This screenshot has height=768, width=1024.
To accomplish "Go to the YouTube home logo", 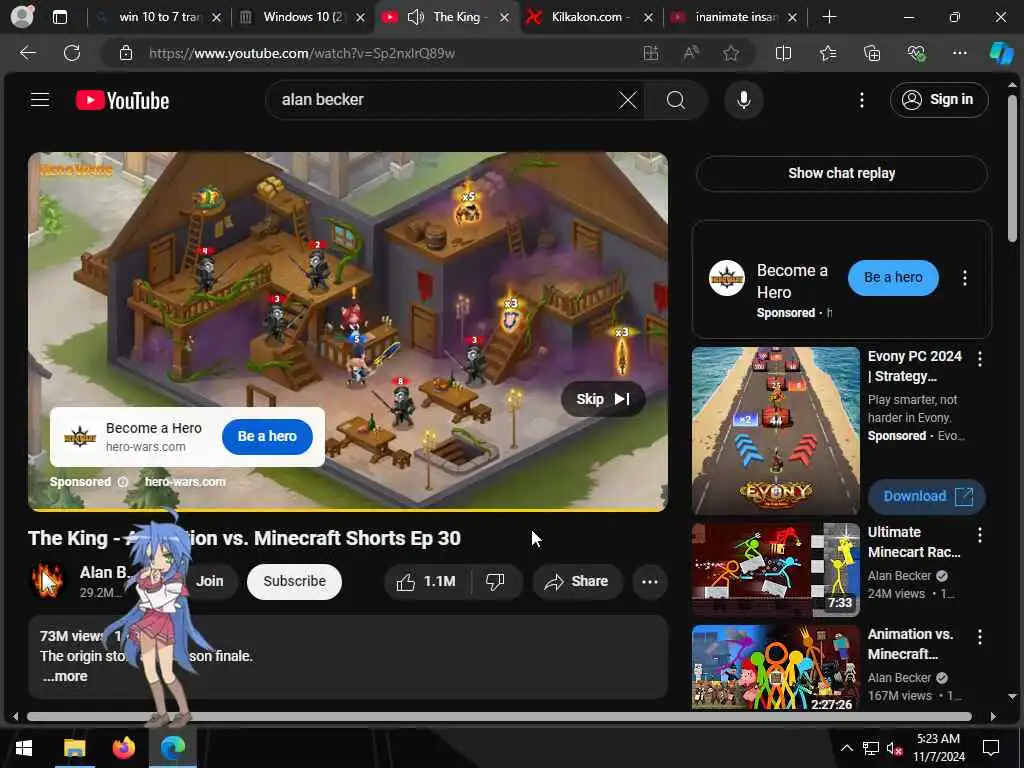I will (122, 101).
